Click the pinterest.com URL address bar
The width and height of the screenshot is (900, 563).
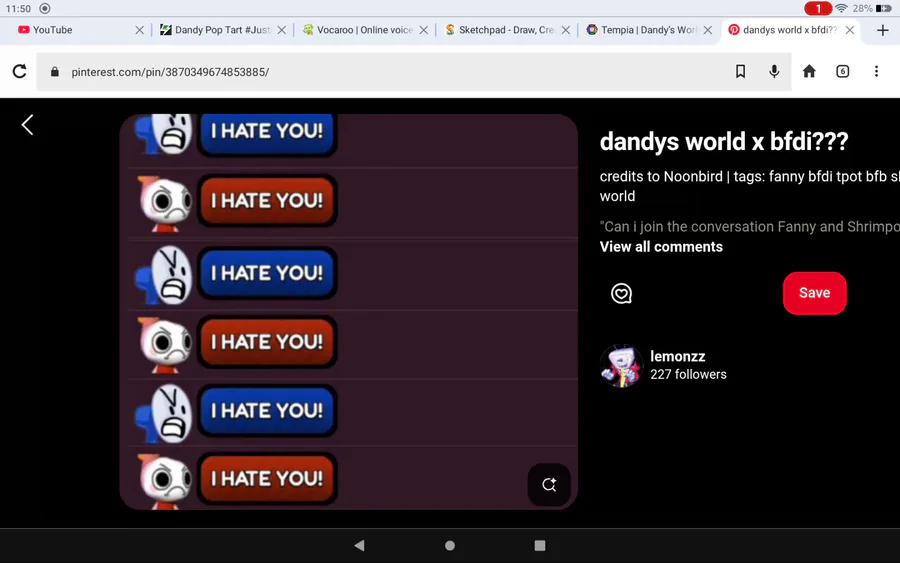413,72
